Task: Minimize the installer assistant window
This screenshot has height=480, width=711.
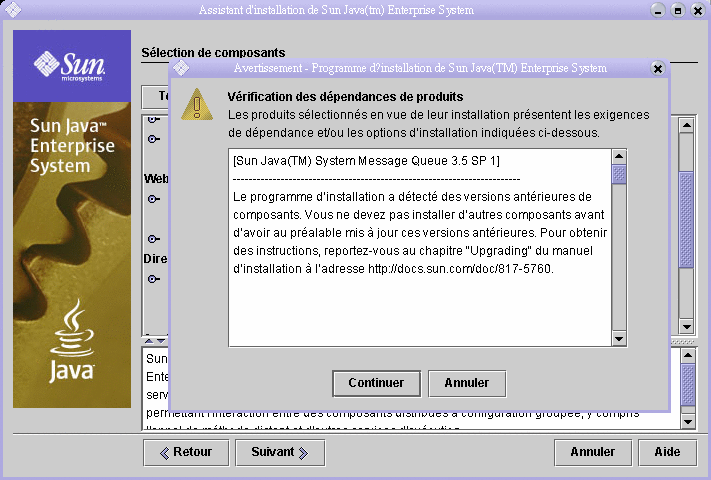Action: click(x=657, y=10)
